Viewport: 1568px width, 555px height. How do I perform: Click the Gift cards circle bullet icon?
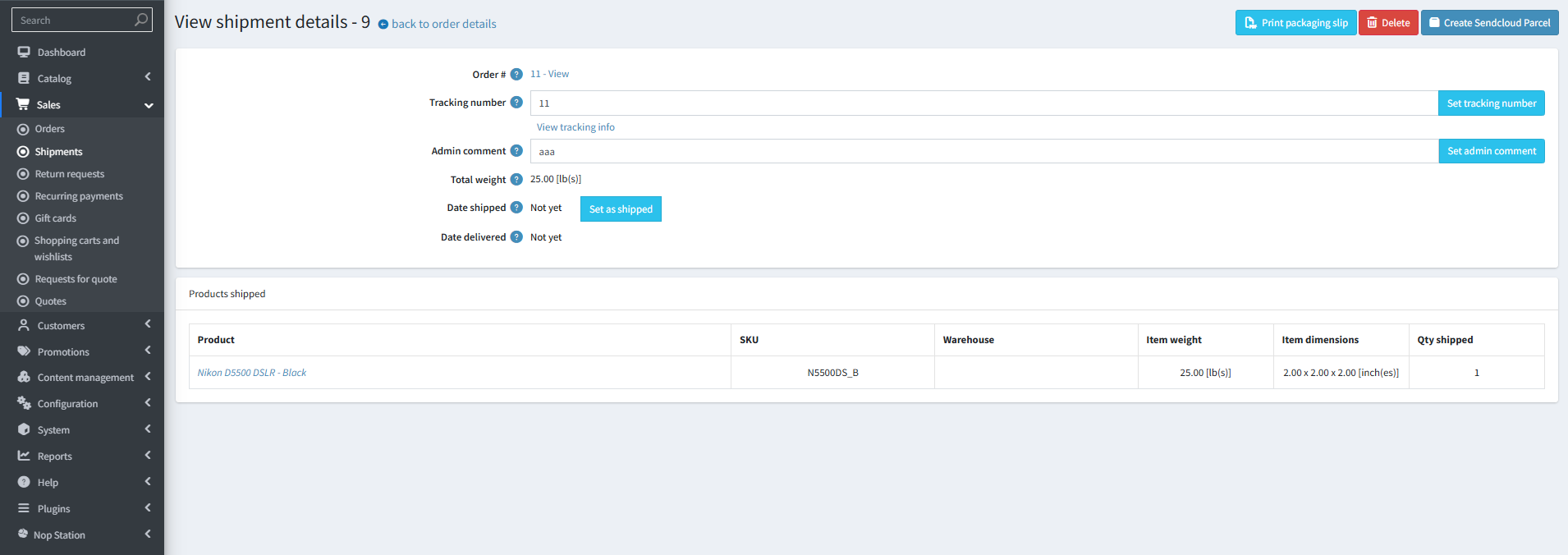pyautogui.click(x=23, y=218)
